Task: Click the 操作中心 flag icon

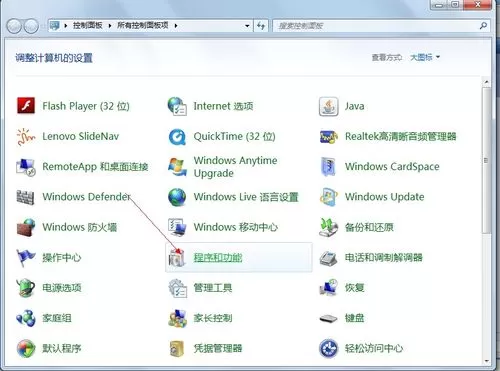Action: point(26,258)
